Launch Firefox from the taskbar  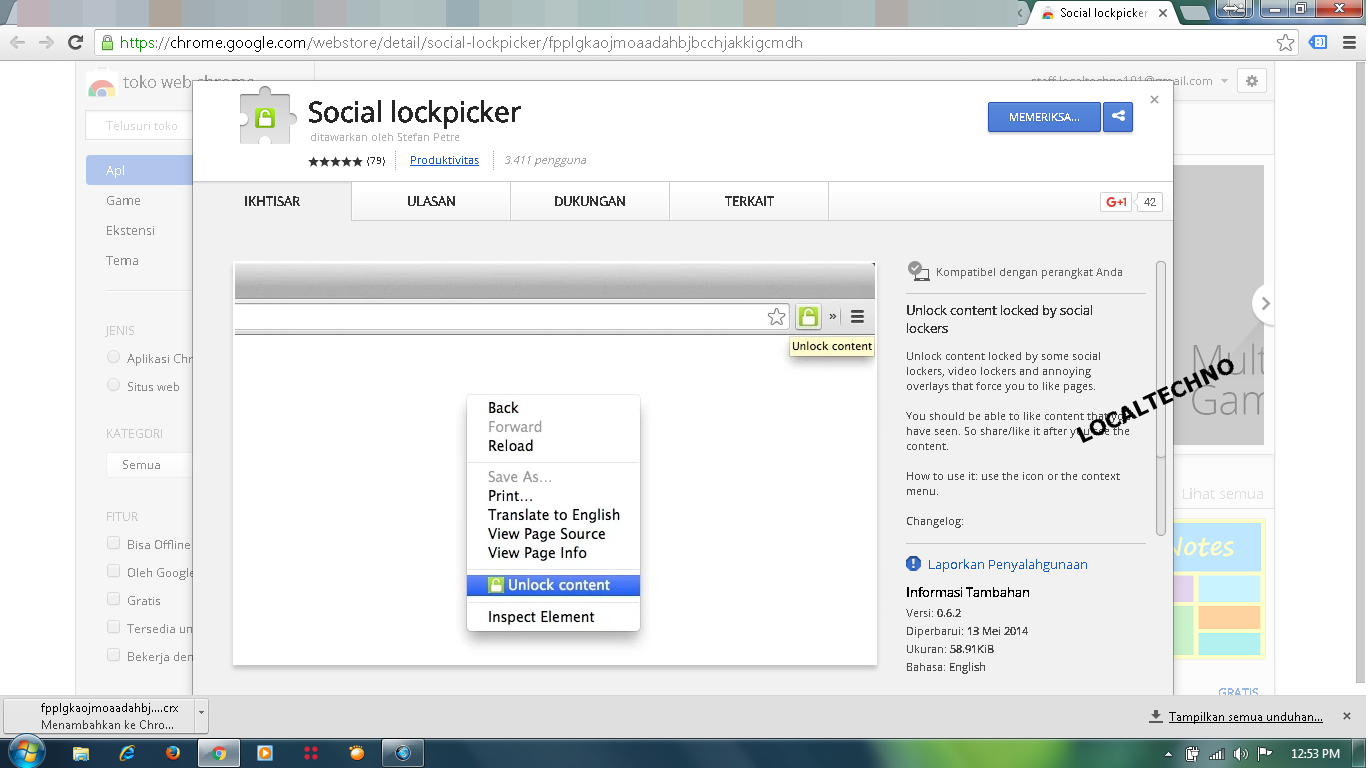pos(173,753)
